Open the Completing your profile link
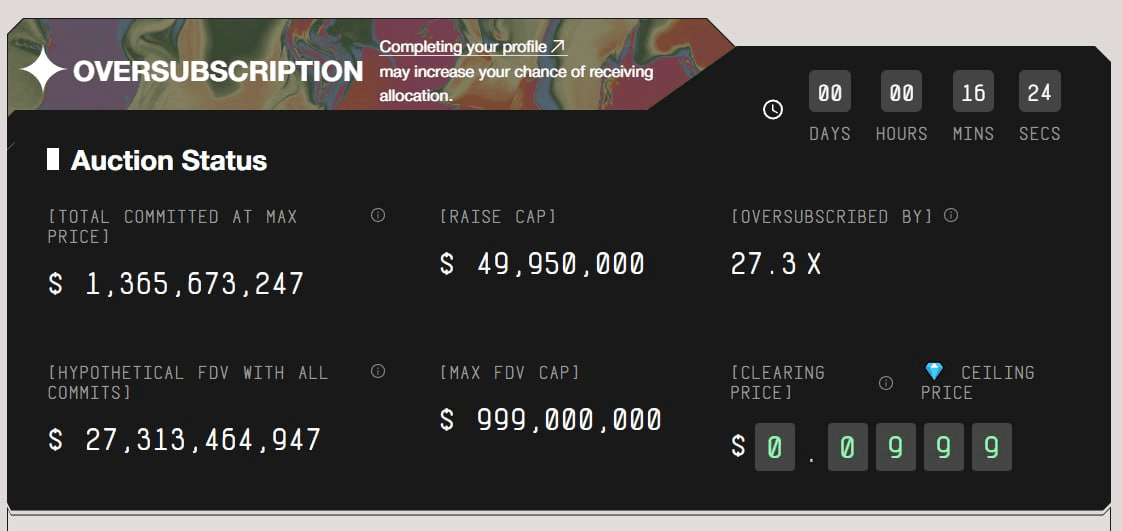The height and width of the screenshot is (531, 1122). (x=473, y=47)
